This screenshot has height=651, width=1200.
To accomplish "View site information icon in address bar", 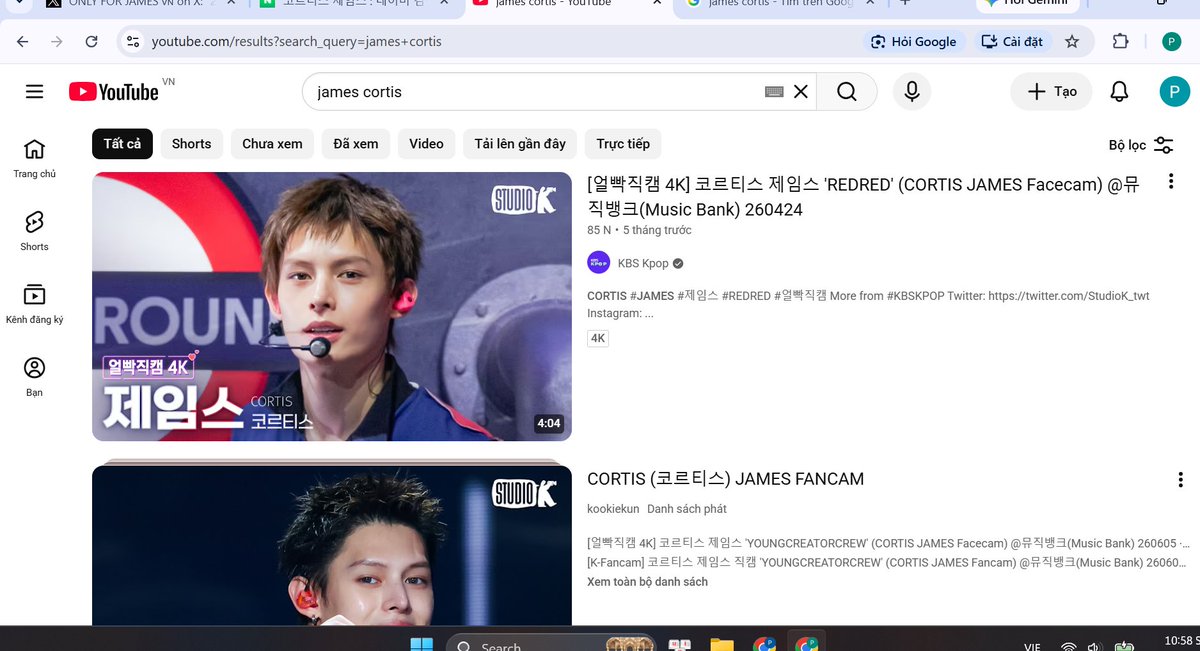I will [132, 42].
